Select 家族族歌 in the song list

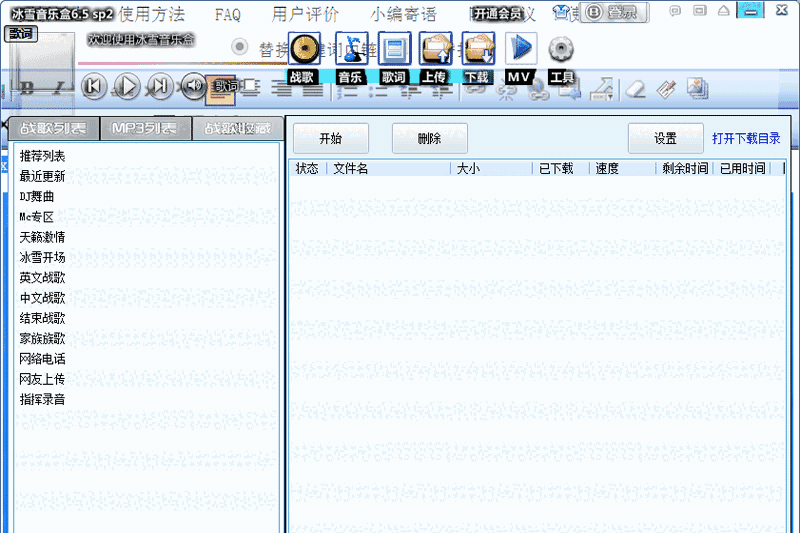pyautogui.click(x=42, y=339)
